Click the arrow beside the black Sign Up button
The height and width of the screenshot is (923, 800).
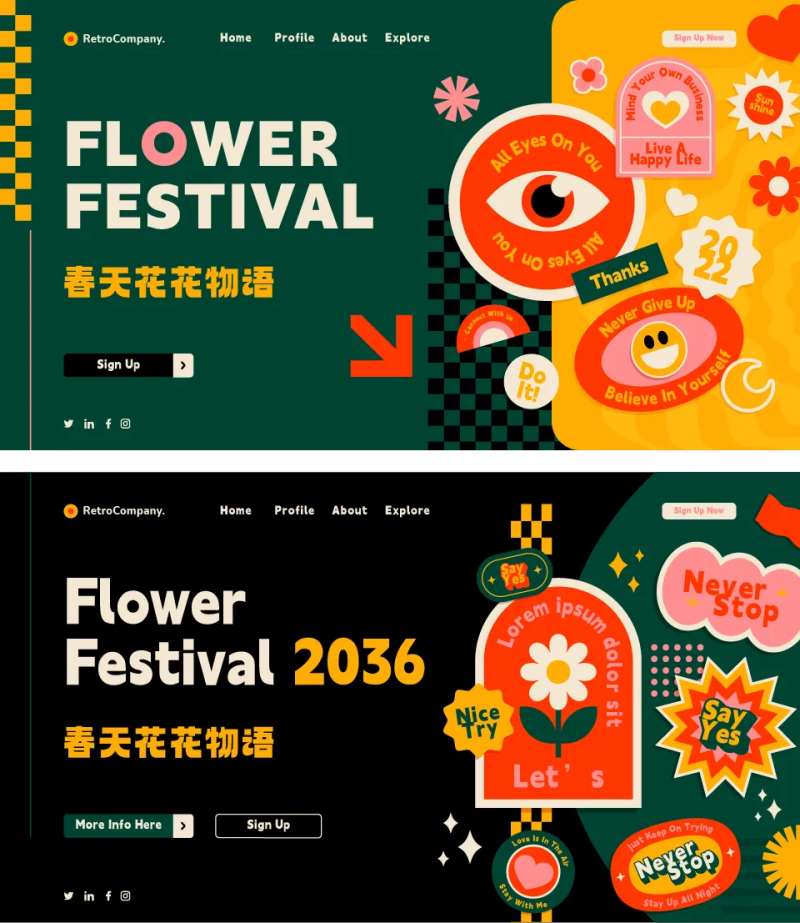click(183, 365)
